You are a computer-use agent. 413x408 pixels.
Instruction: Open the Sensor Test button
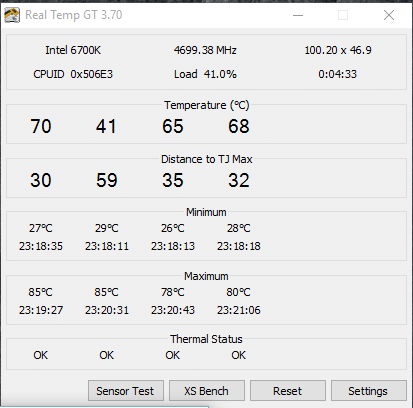pyautogui.click(x=126, y=391)
